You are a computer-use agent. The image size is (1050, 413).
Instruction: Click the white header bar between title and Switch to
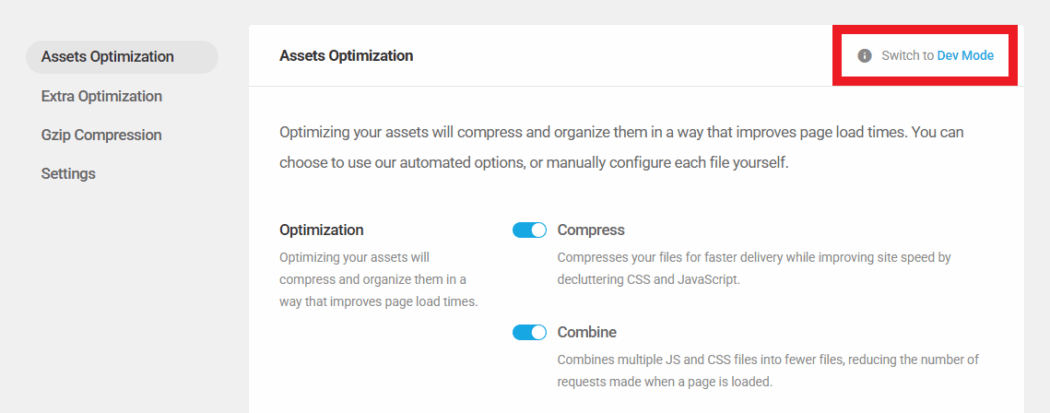[x=620, y=56]
